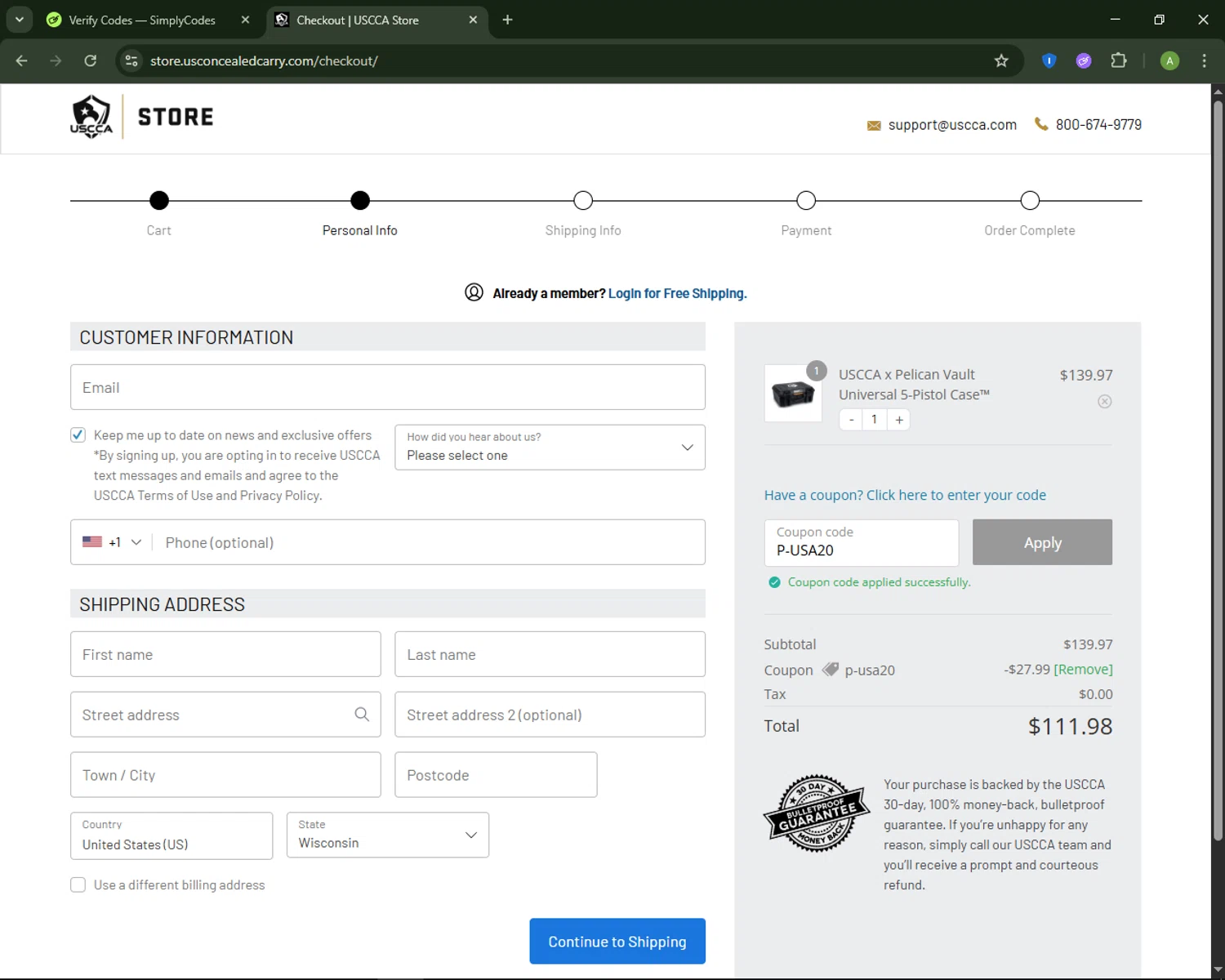Click the support email envelope icon

[x=874, y=126]
